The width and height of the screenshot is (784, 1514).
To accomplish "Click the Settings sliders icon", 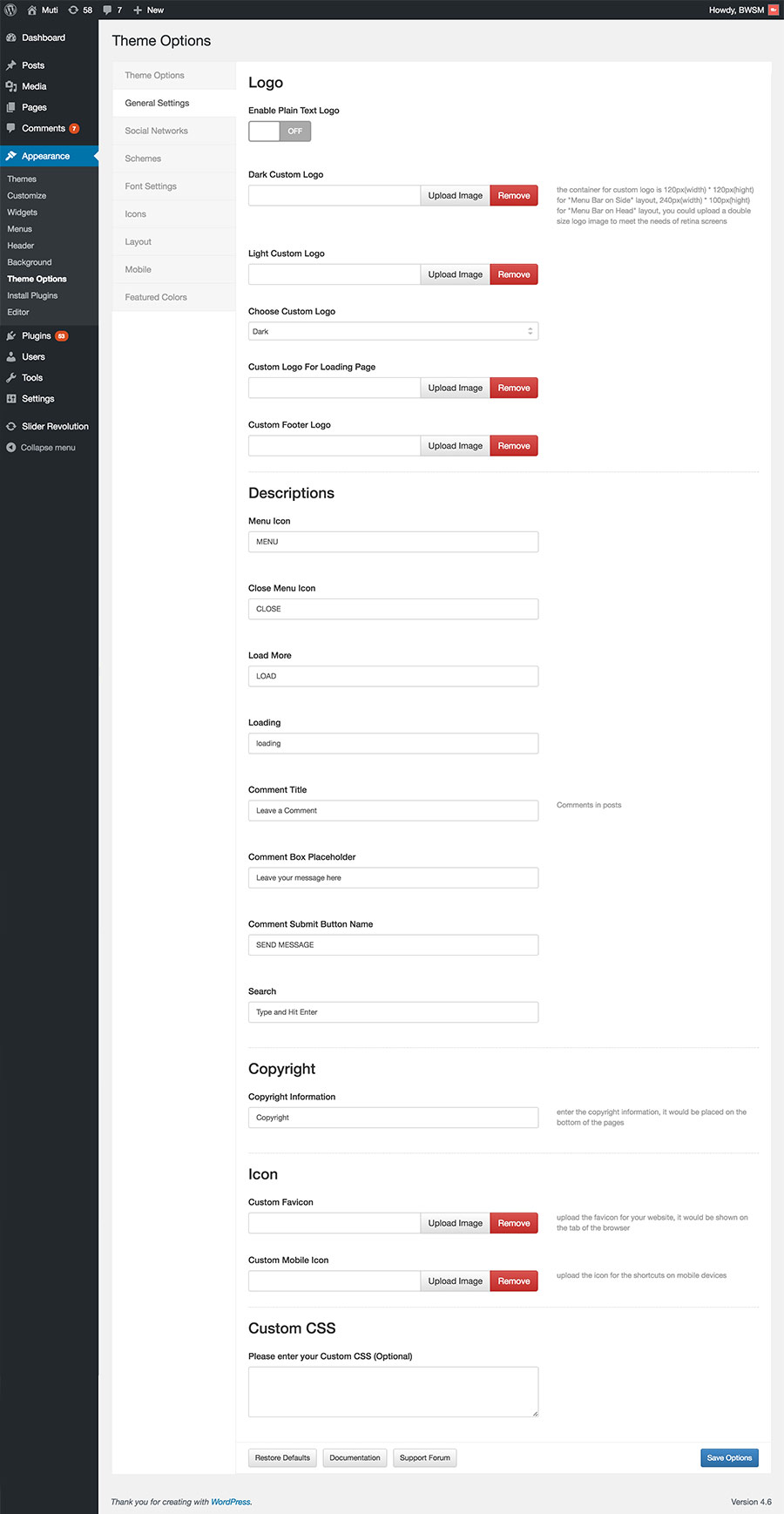I will pos(11,398).
